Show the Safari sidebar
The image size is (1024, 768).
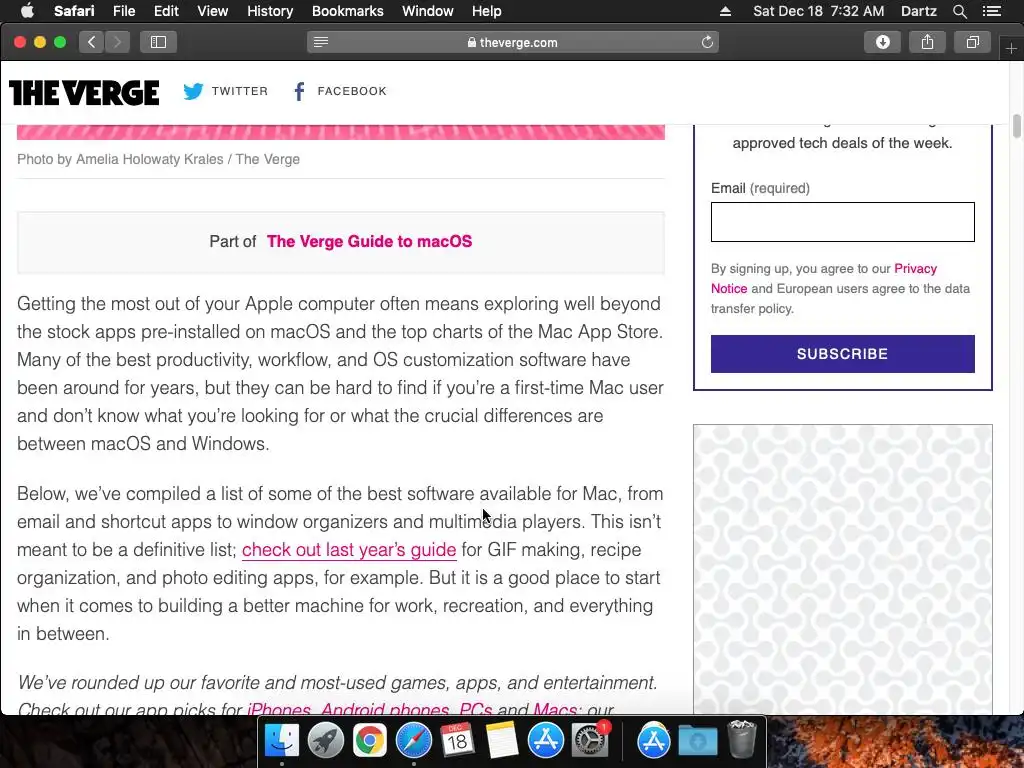[158, 42]
